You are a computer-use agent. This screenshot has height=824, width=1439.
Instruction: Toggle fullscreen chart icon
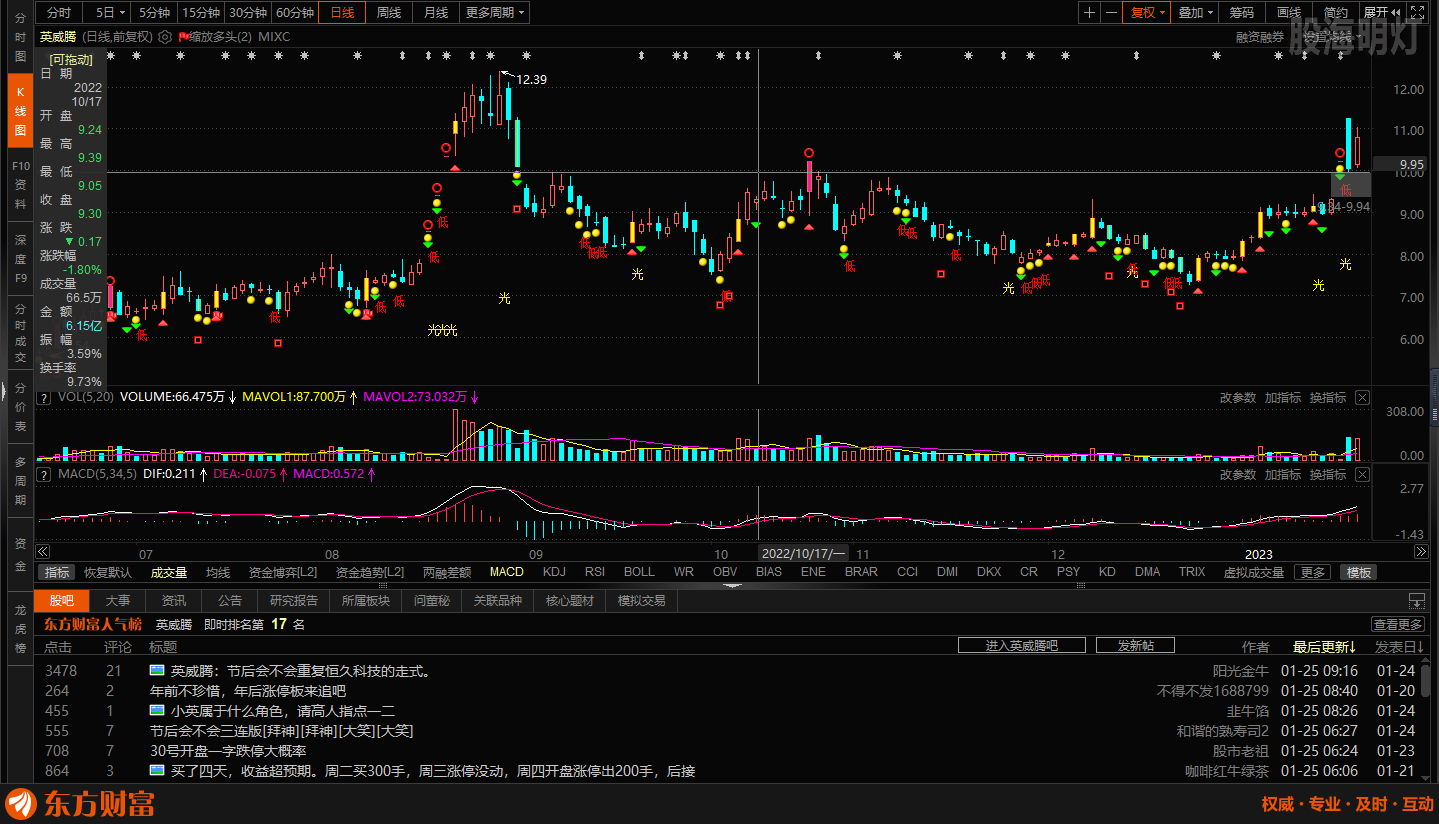coord(1416,12)
